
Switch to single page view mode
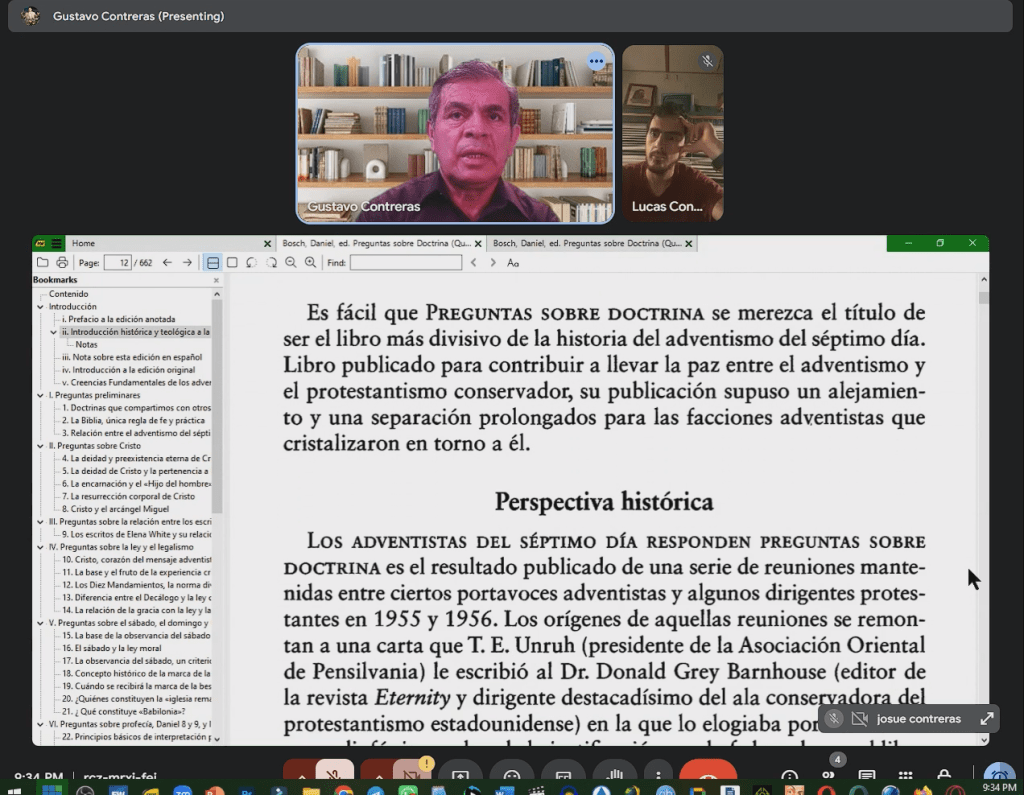(x=231, y=262)
